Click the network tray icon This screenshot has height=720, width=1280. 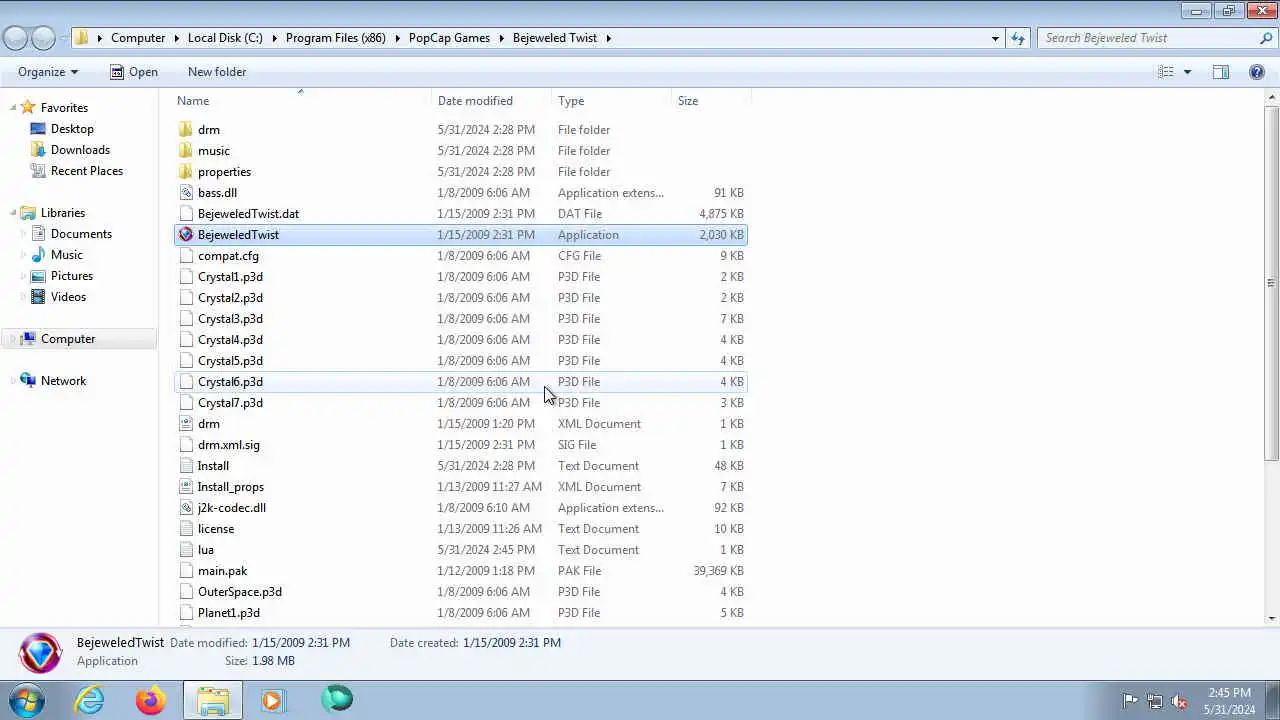coord(1155,701)
